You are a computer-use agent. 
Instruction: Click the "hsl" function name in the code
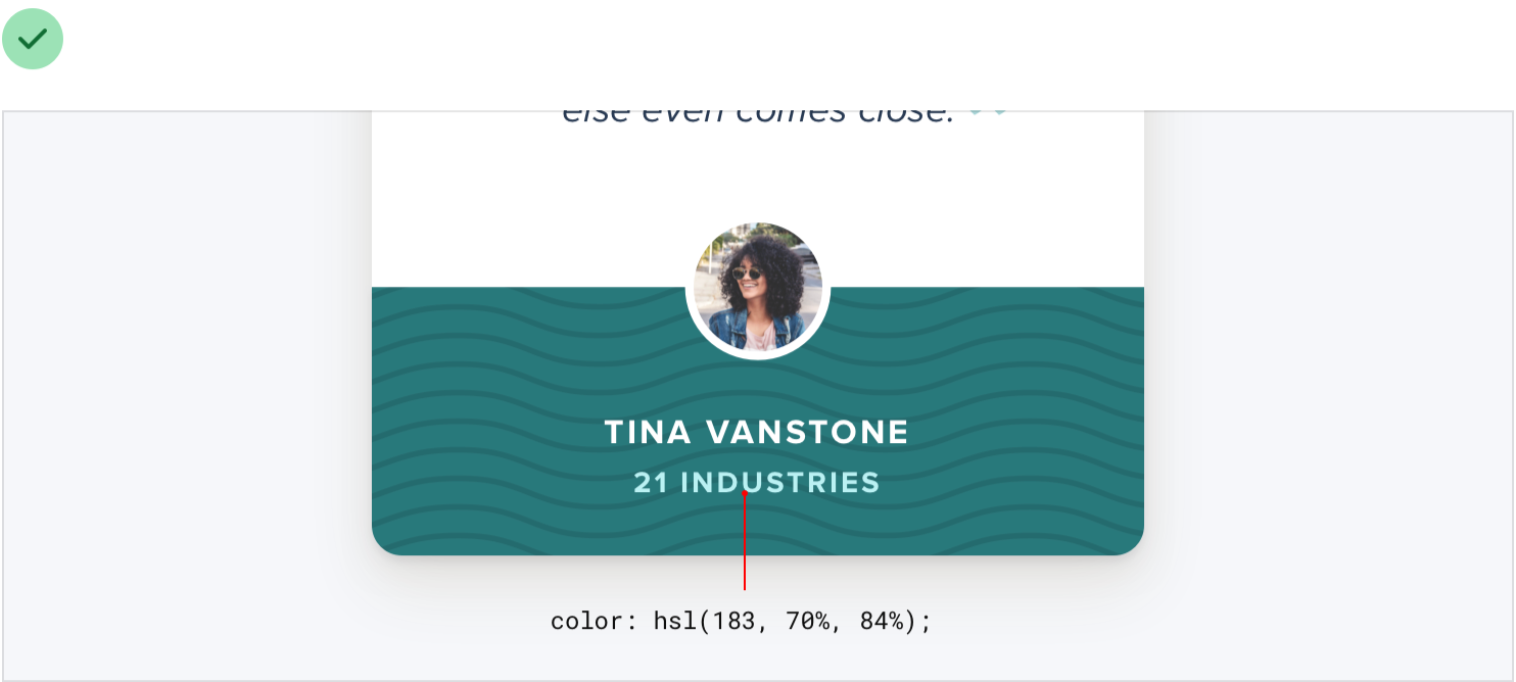click(673, 621)
